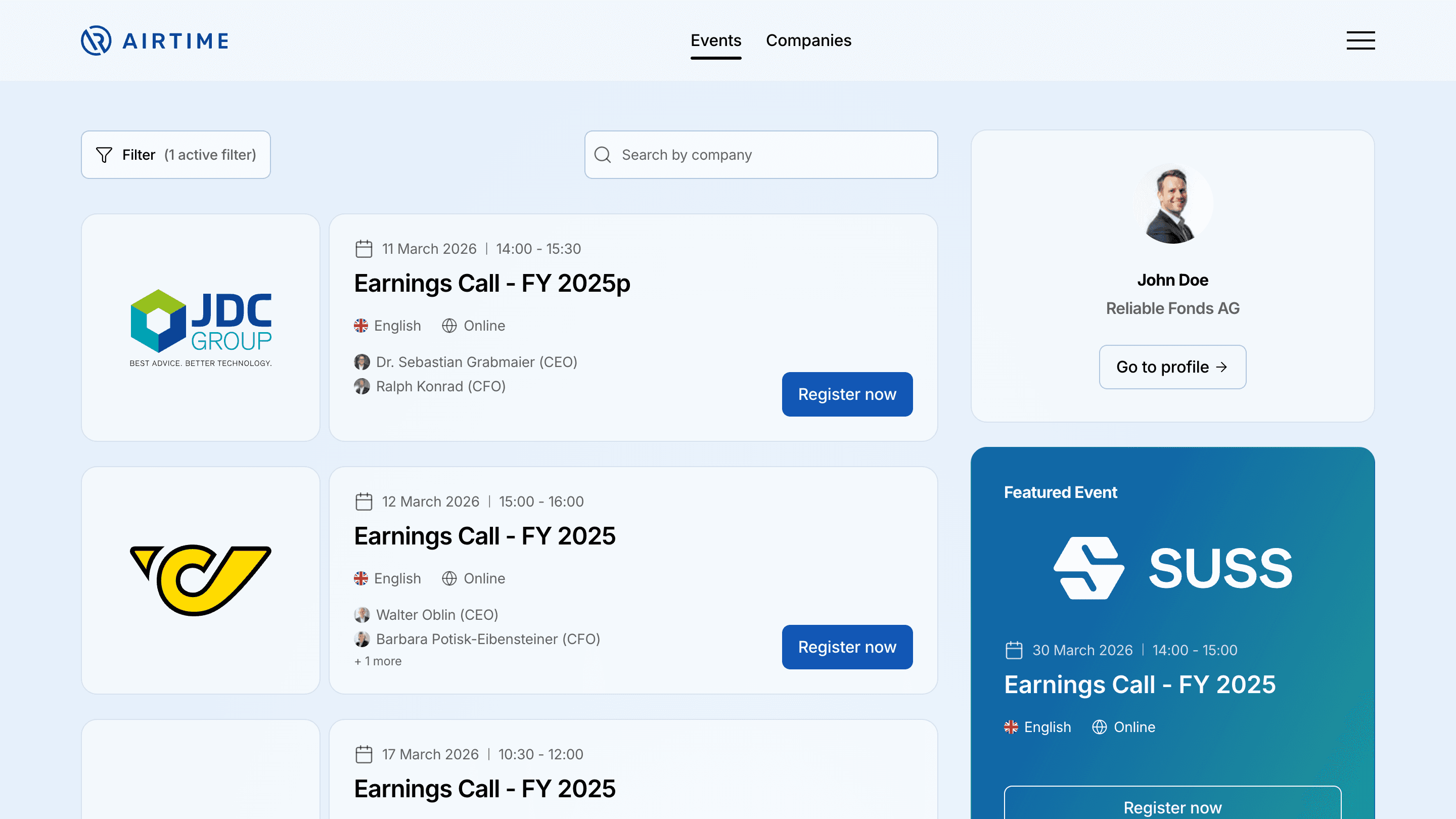Click the filter funnel icon
Screen dimensions: 1456x819
pos(103,154)
